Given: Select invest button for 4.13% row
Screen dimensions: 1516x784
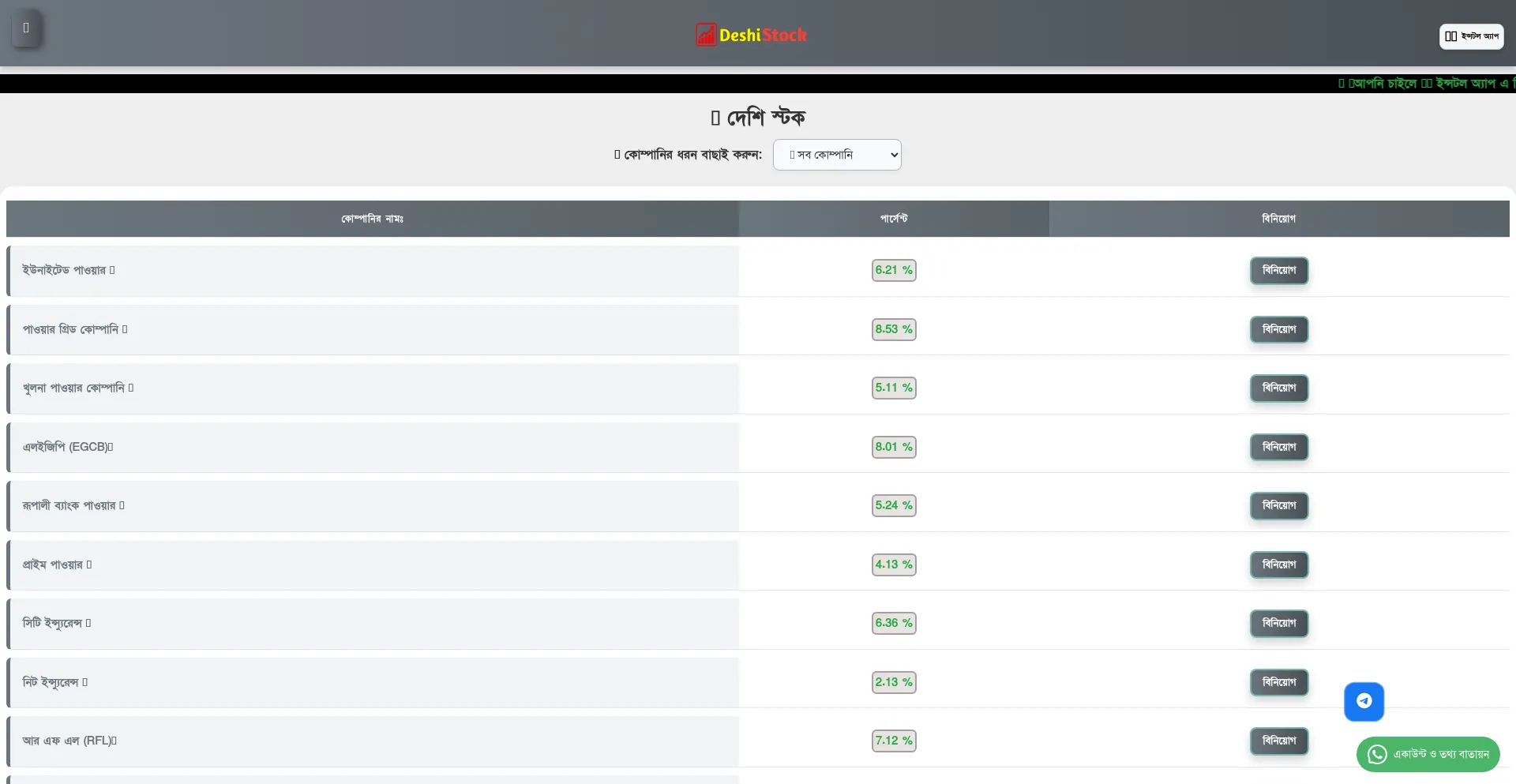Looking at the screenshot, I should pyautogui.click(x=1278, y=565).
